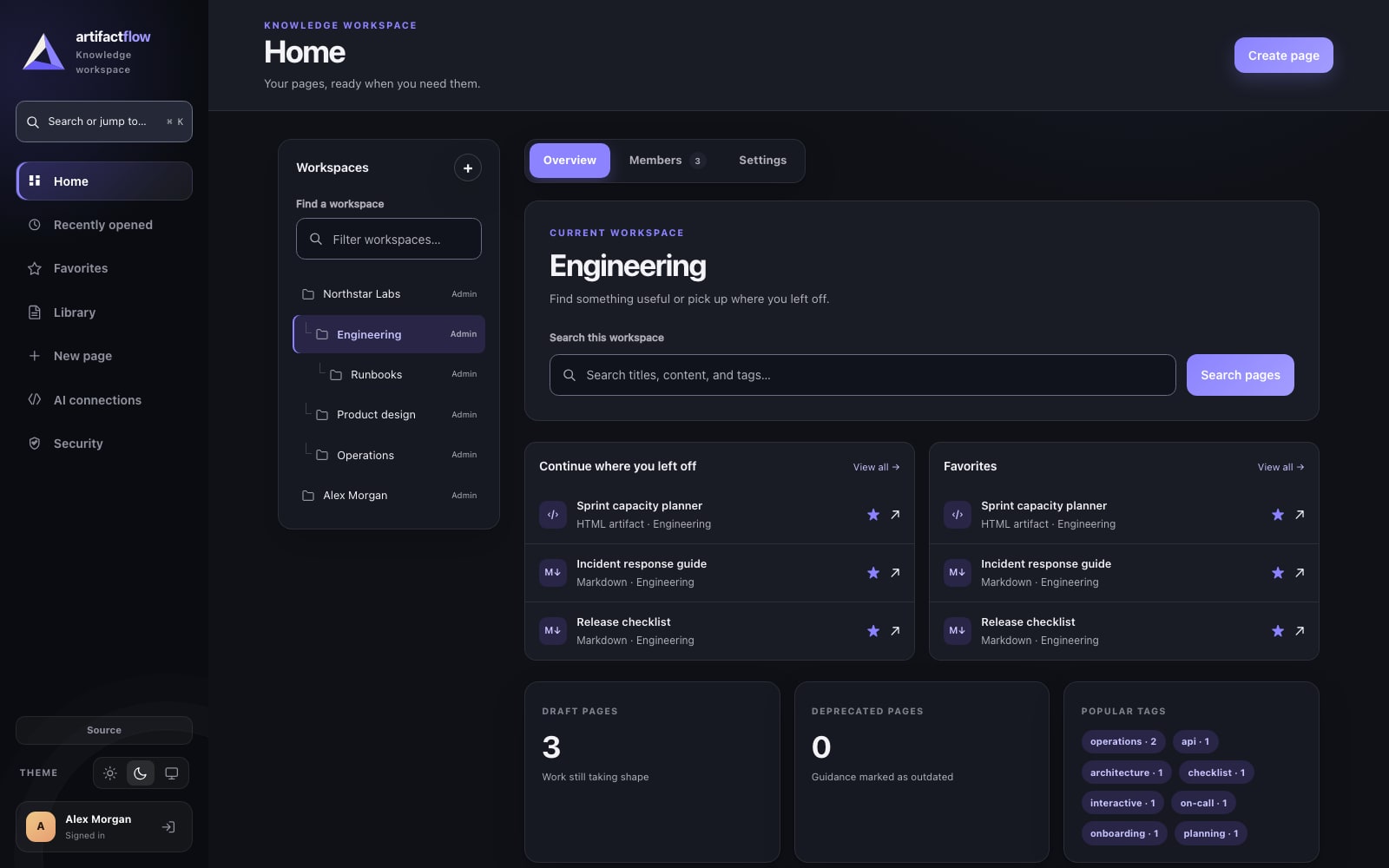
Task: Open Incident response guide arrow in Continue list
Action: [895, 573]
